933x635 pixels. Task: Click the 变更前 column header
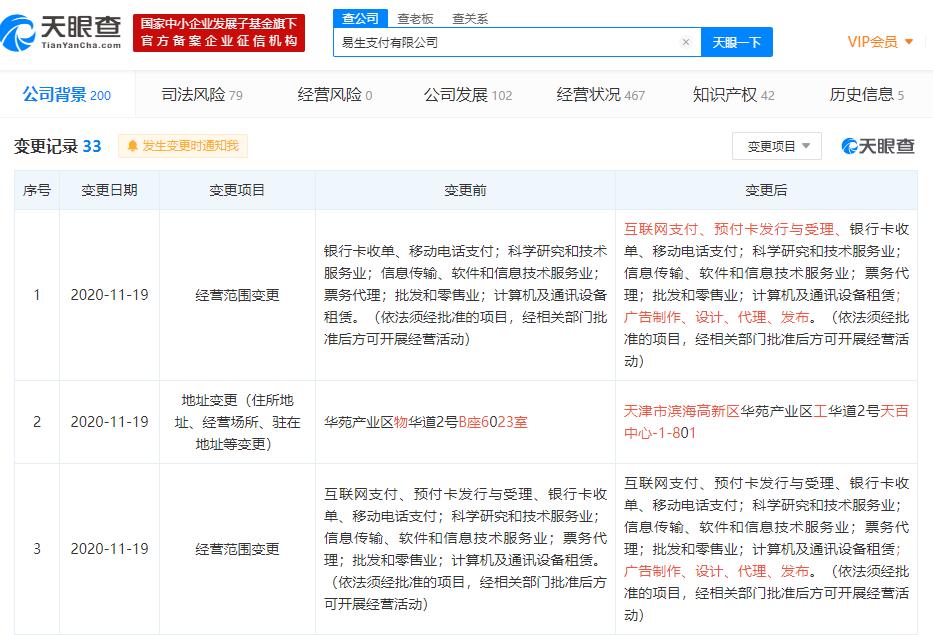point(465,190)
